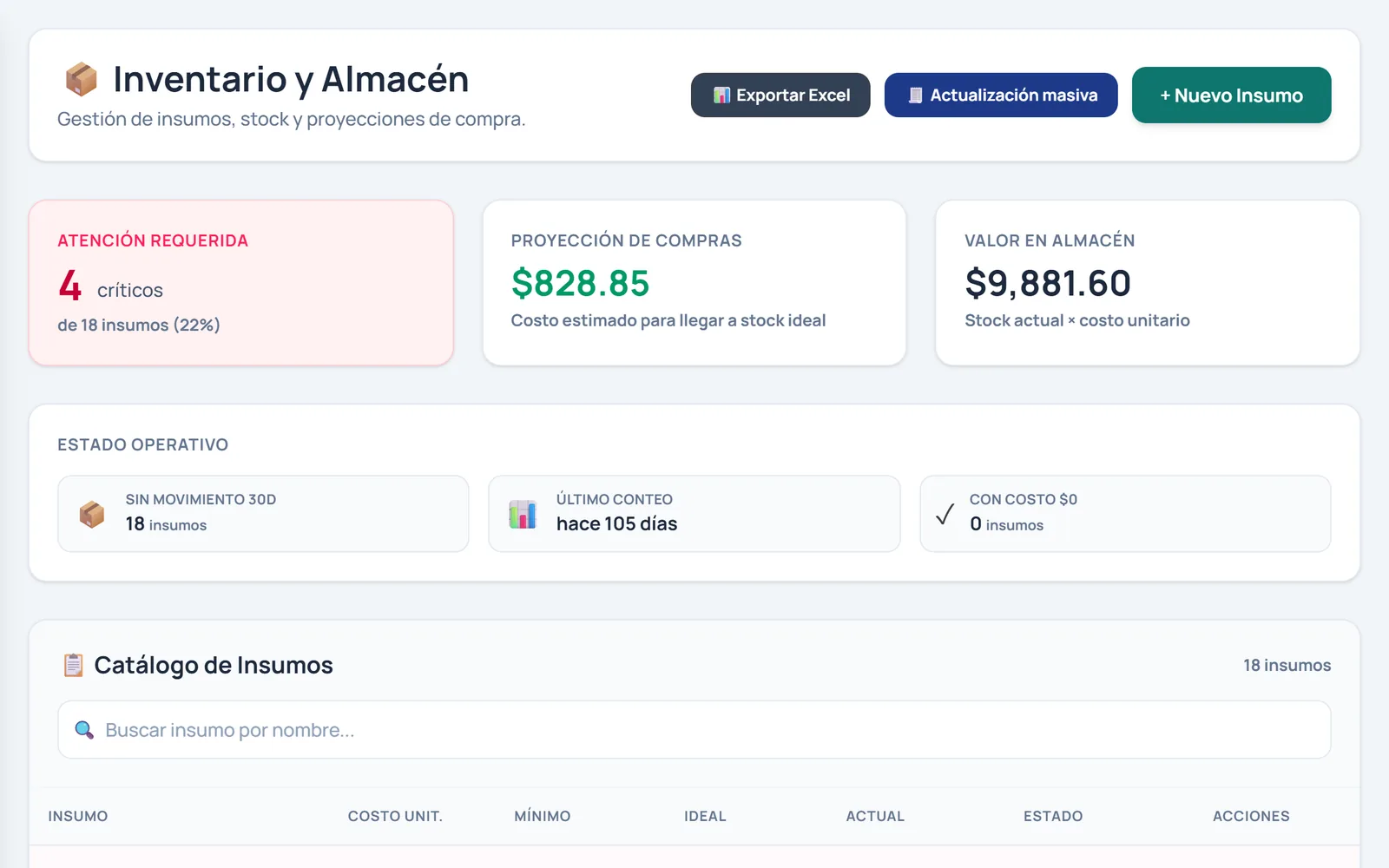Click the Estado Operativo section label
The height and width of the screenshot is (868, 1389).
point(143,444)
